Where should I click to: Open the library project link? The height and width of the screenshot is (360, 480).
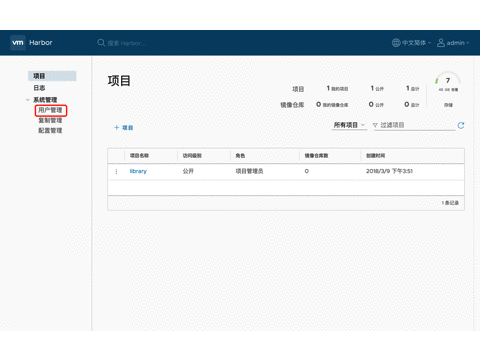click(x=138, y=171)
